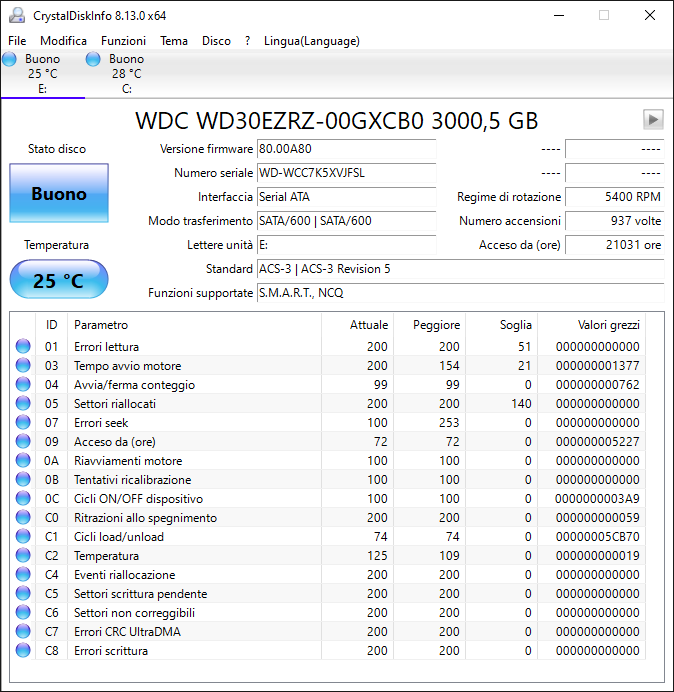Click status icon for Ritrazioni allo spegnimento

coord(23,517)
